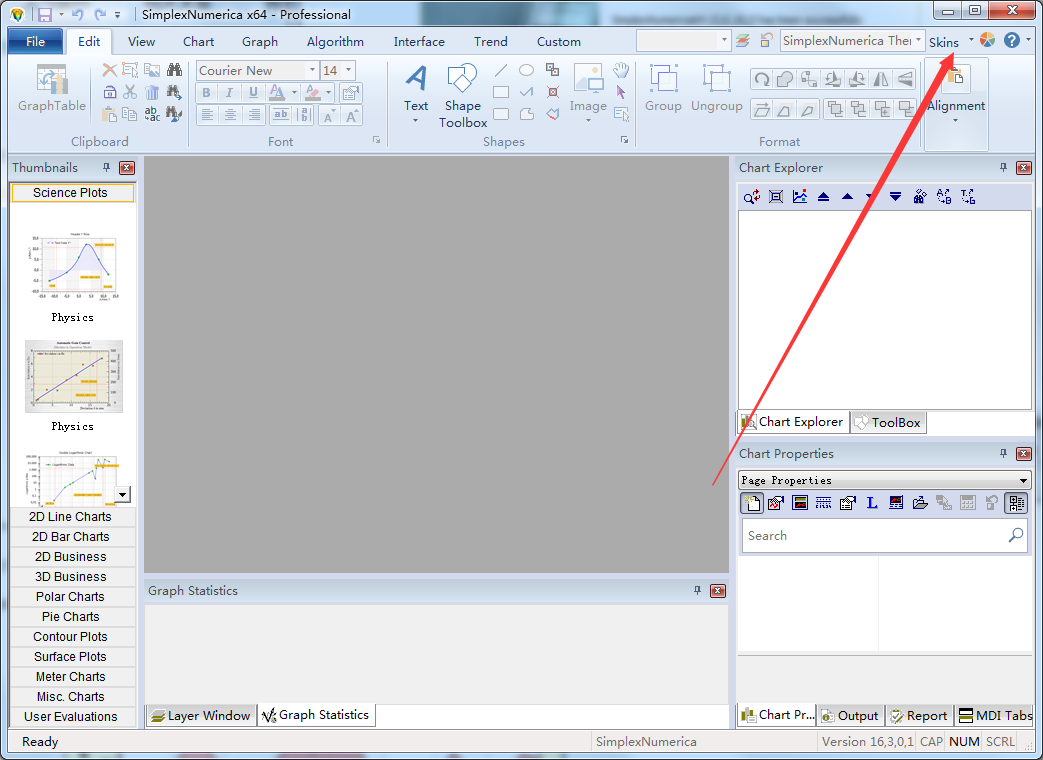Image resolution: width=1043 pixels, height=760 pixels.
Task: Toggle Bold formatting
Action: pos(206,92)
